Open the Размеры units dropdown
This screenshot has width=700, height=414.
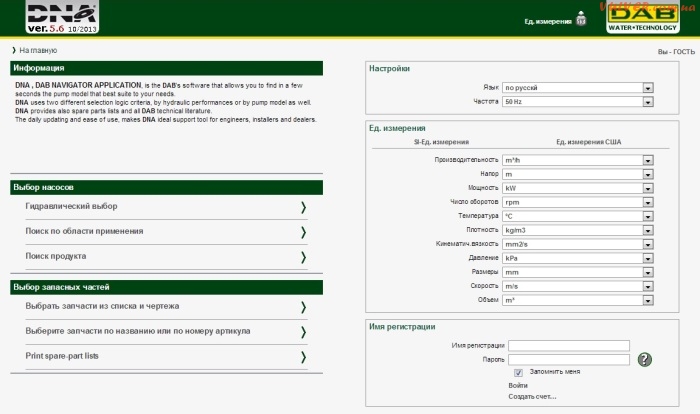tap(578, 272)
